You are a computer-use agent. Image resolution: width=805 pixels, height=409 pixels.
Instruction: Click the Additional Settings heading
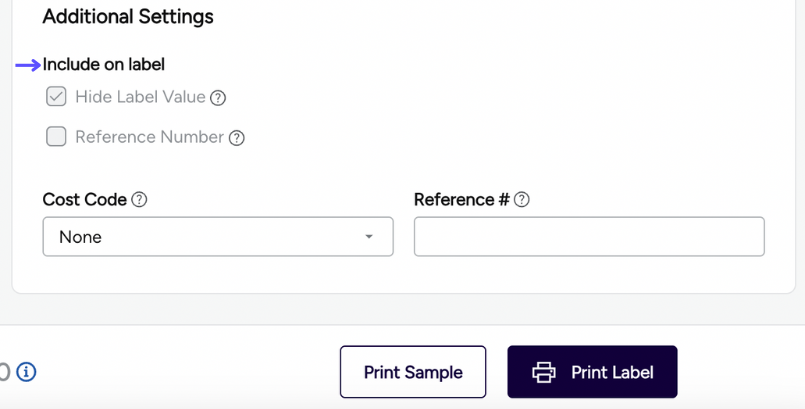tap(128, 17)
